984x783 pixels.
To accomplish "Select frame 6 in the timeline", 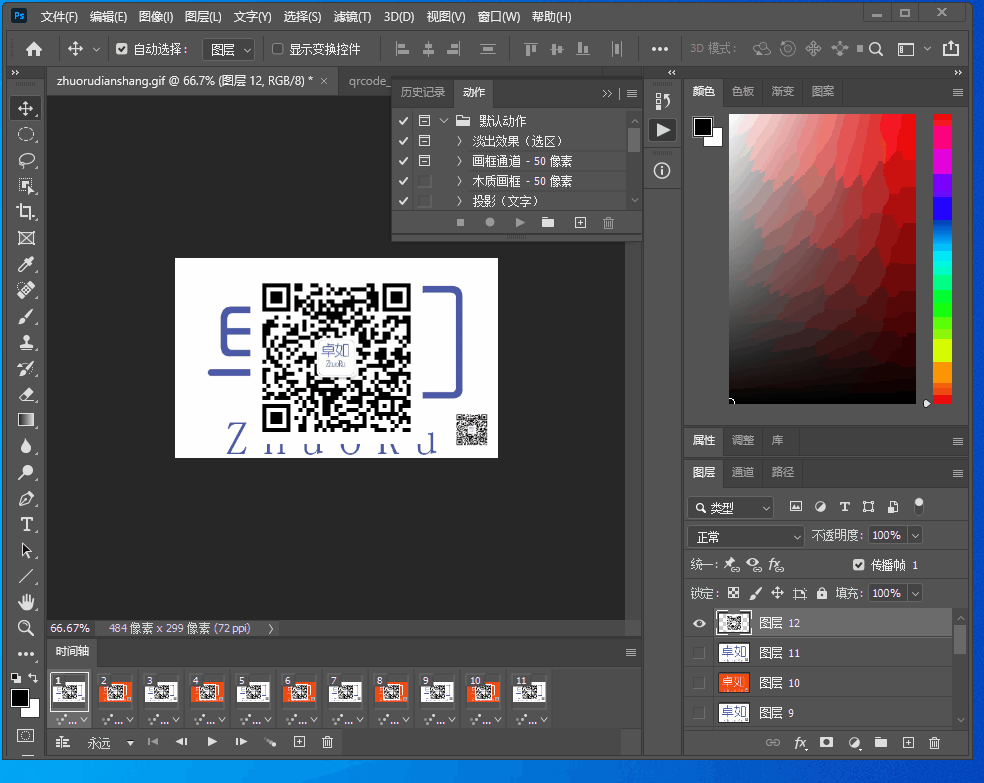I will [x=300, y=692].
